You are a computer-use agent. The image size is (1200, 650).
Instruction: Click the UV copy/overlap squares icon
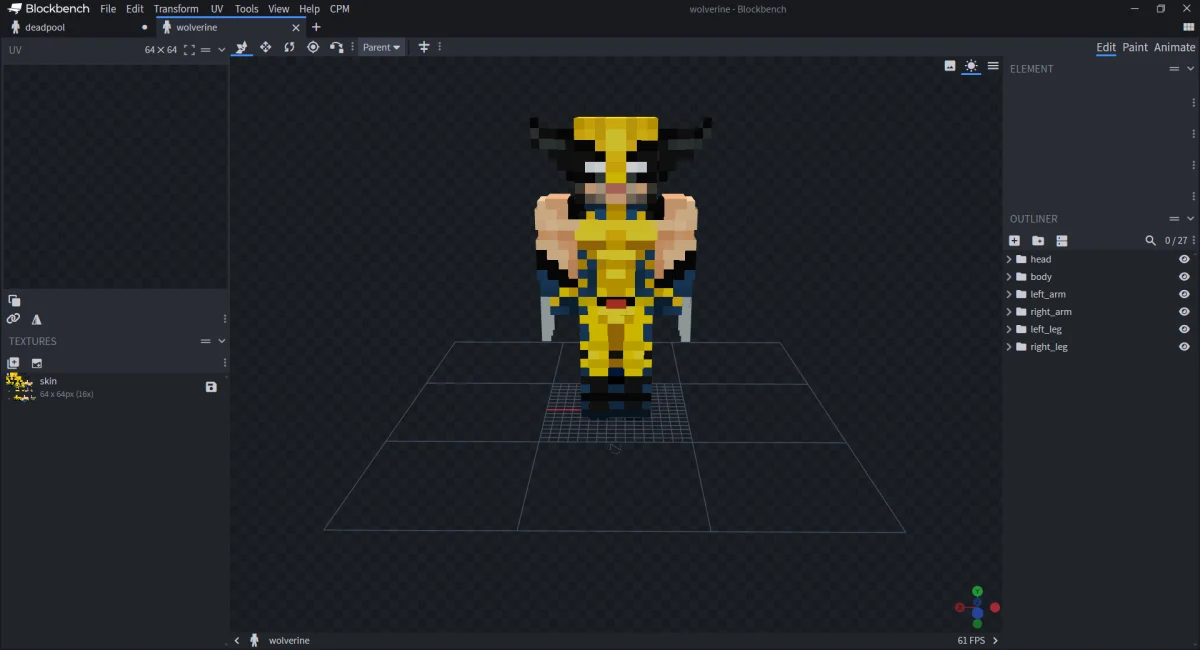pos(14,300)
